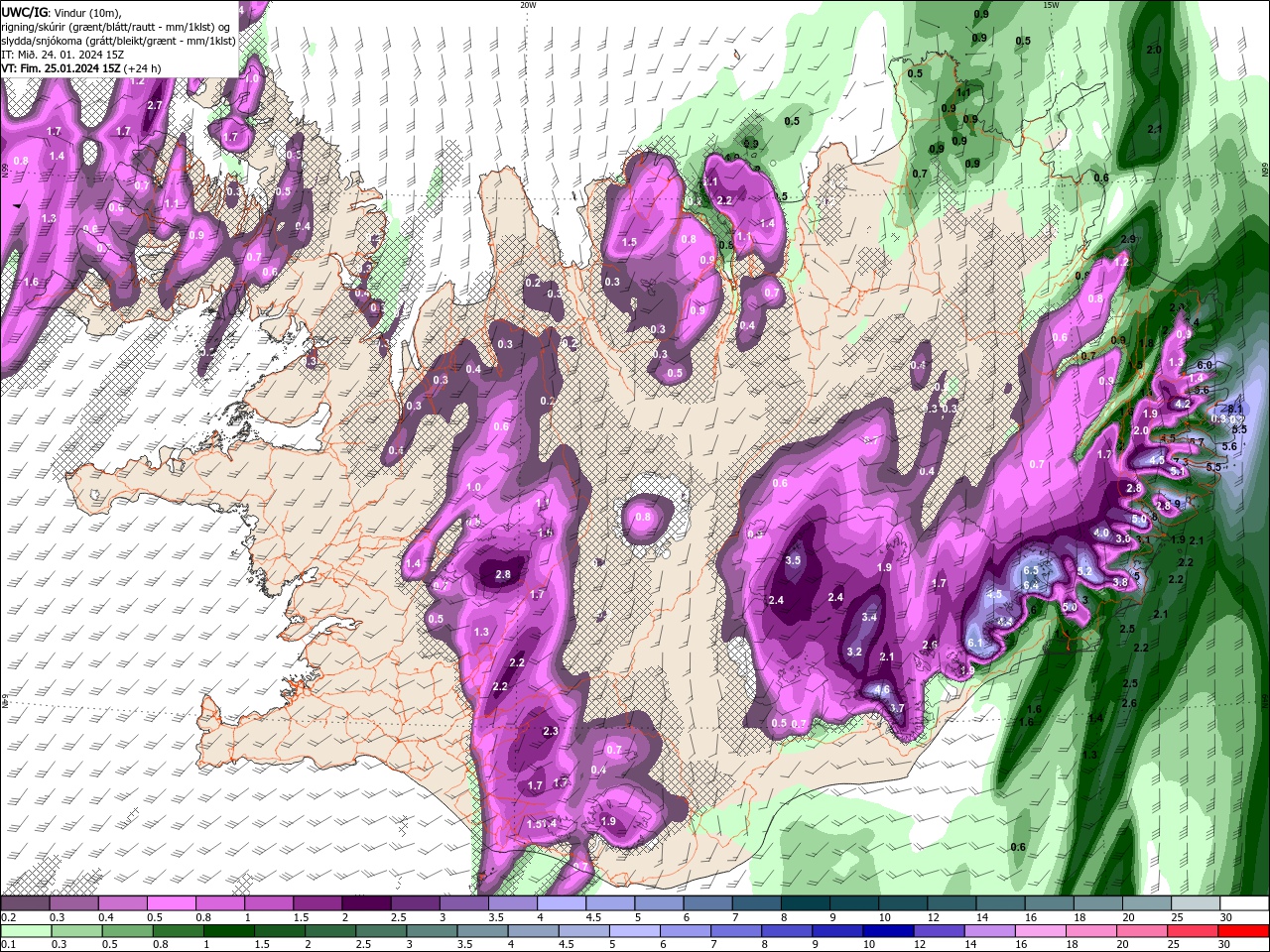The height and width of the screenshot is (952, 1270).
Task: Click the pure red swatch ending lower legend row
Action: (x=1245, y=931)
